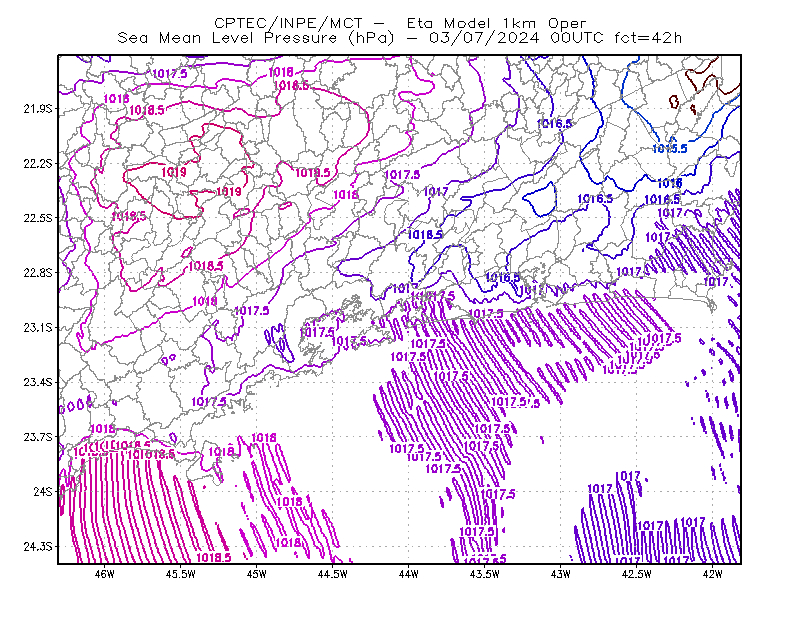Image resolution: width=800 pixels, height=618 pixels.
Task: Select the 46W longitude axis label
Action: pos(105,574)
